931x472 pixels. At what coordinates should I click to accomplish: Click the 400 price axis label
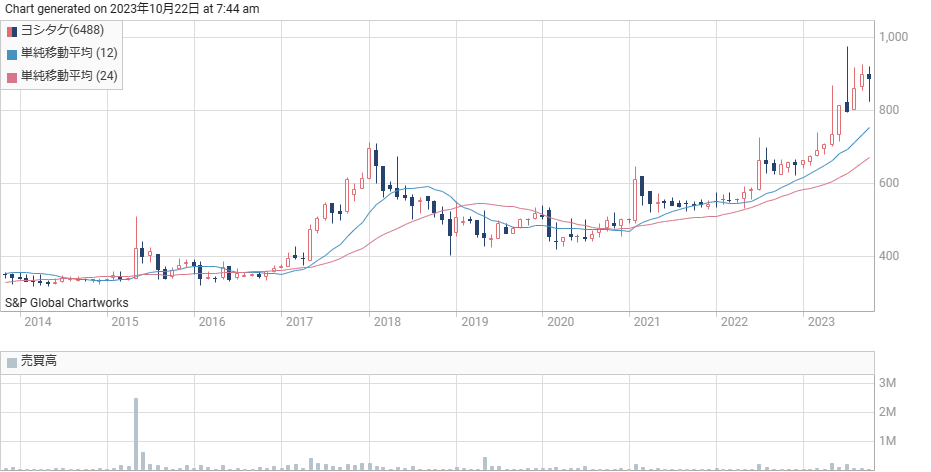tap(889, 256)
